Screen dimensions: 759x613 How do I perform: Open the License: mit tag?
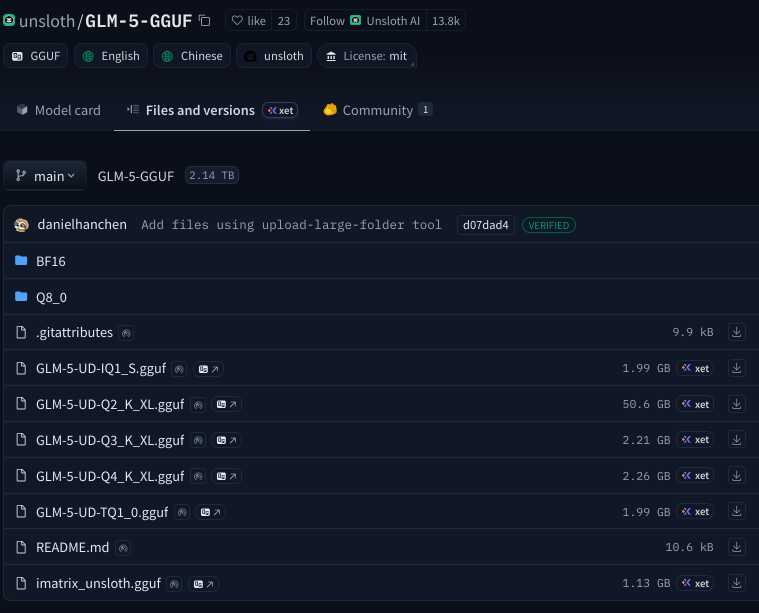(367, 56)
